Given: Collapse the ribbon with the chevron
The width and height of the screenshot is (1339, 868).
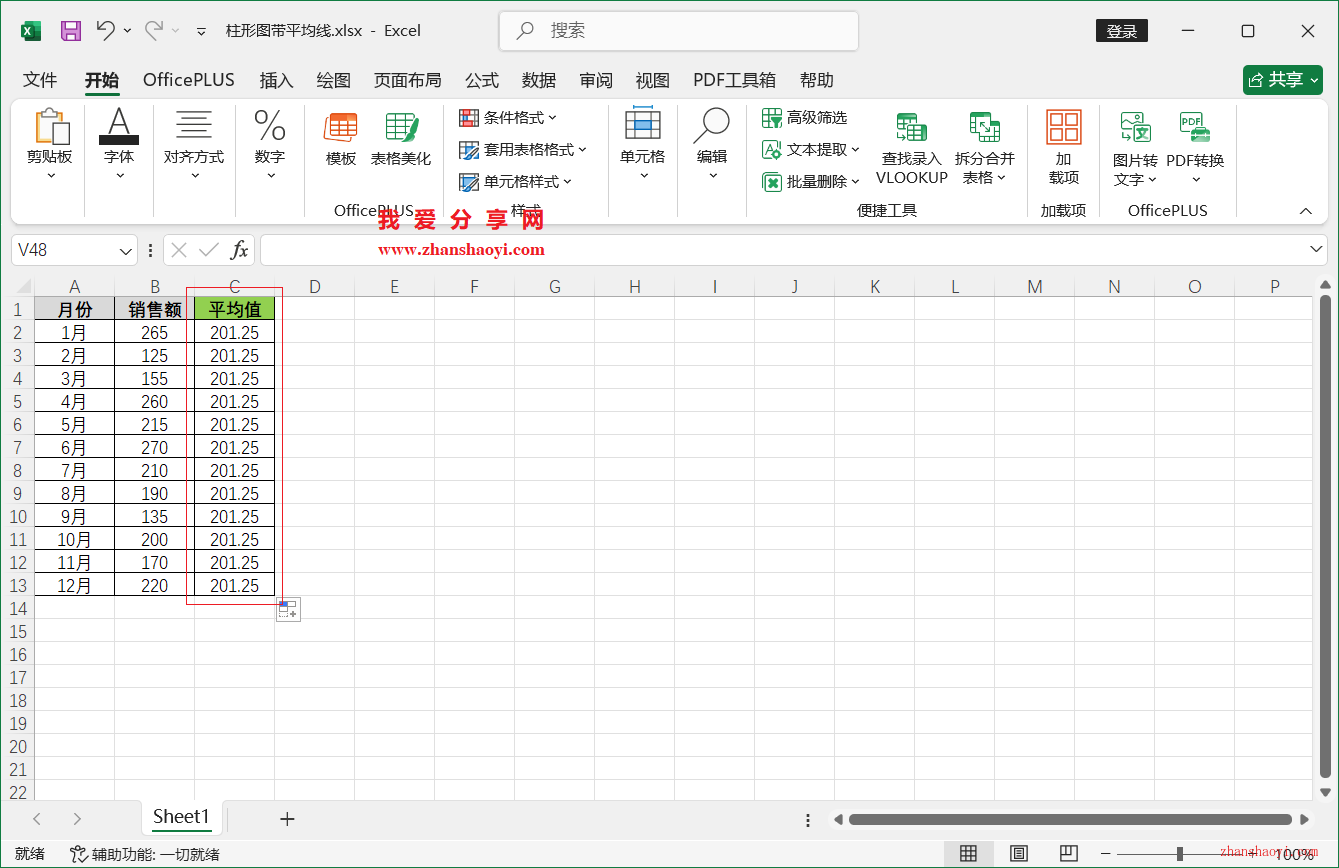Looking at the screenshot, I should point(1305,211).
